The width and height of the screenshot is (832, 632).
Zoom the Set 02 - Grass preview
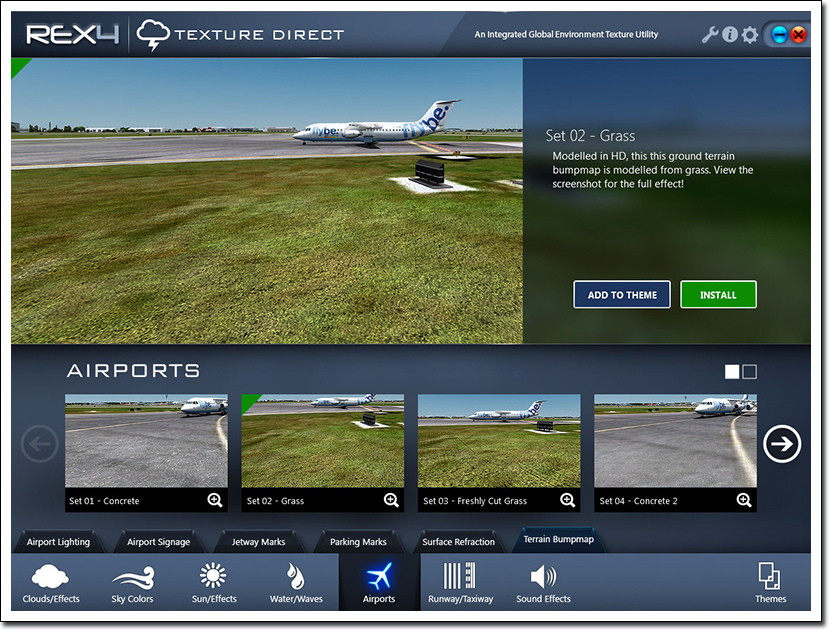(x=391, y=500)
